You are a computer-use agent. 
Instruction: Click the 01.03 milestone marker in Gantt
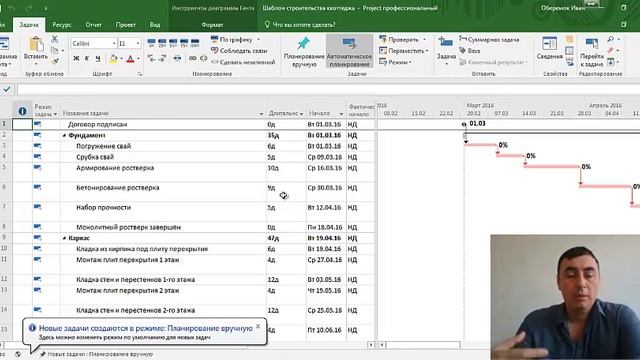click(x=464, y=124)
